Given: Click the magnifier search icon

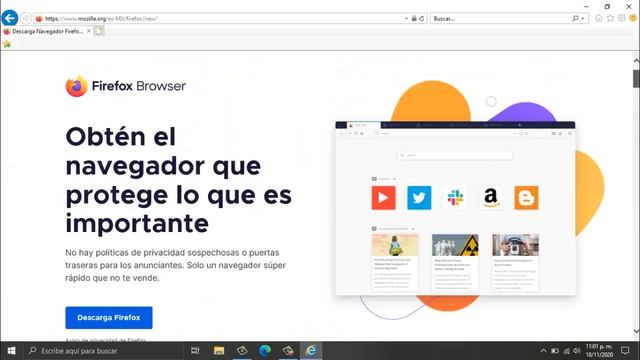Looking at the screenshot, I should (x=575, y=18).
